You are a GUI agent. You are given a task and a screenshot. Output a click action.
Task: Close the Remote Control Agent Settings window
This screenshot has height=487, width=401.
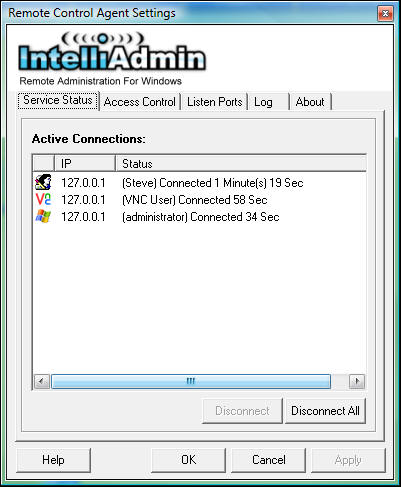click(385, 13)
